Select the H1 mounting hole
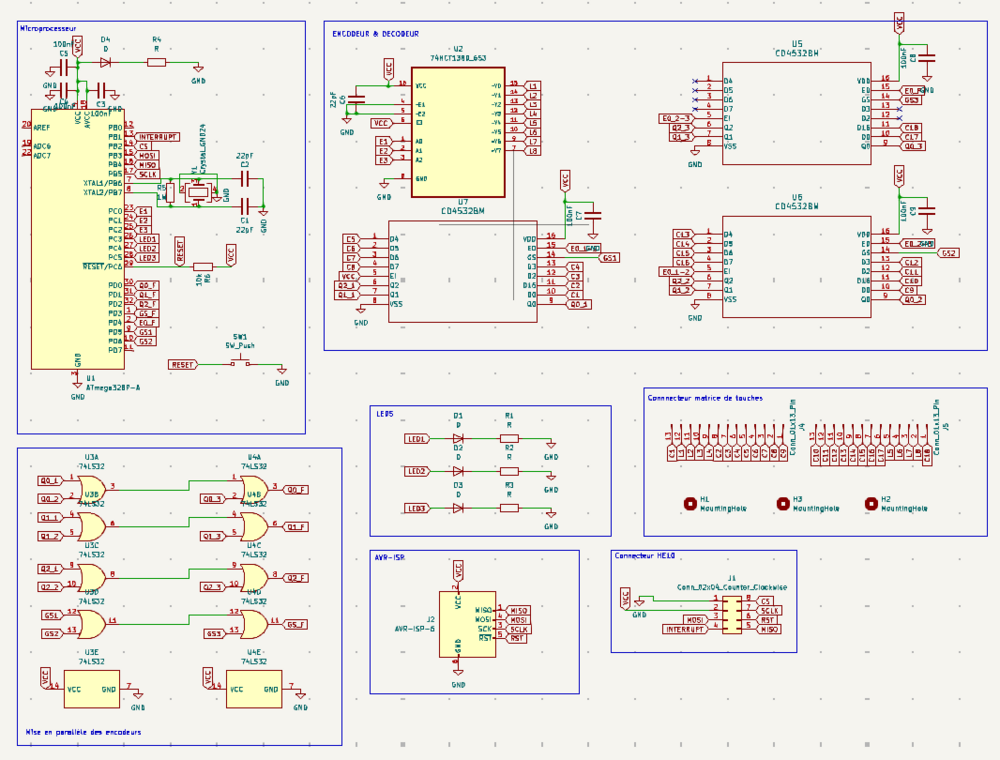 click(689, 504)
